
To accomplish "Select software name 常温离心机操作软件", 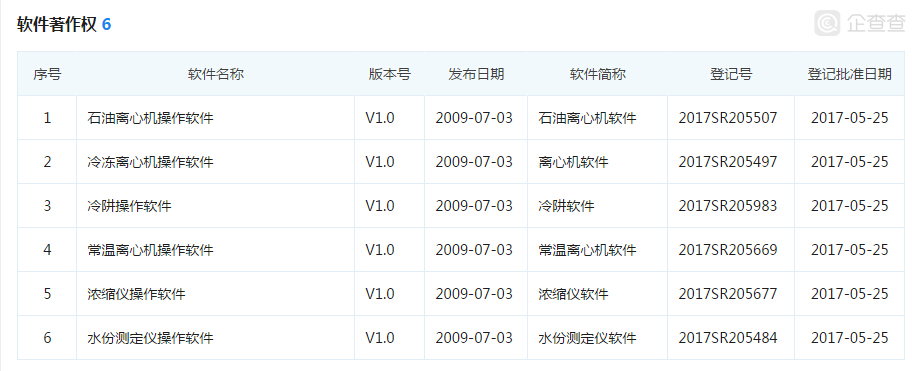I will click(x=150, y=250).
